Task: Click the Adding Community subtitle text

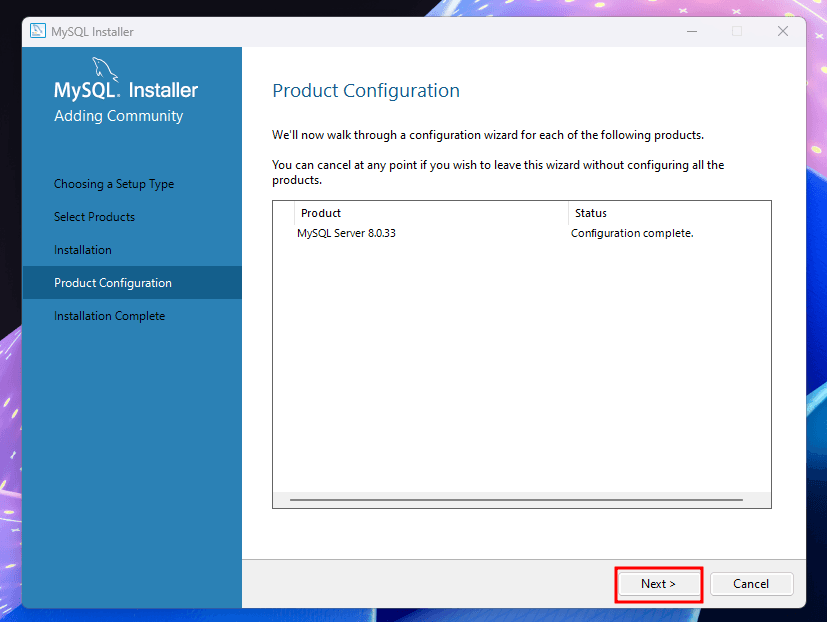Action: 119,116
